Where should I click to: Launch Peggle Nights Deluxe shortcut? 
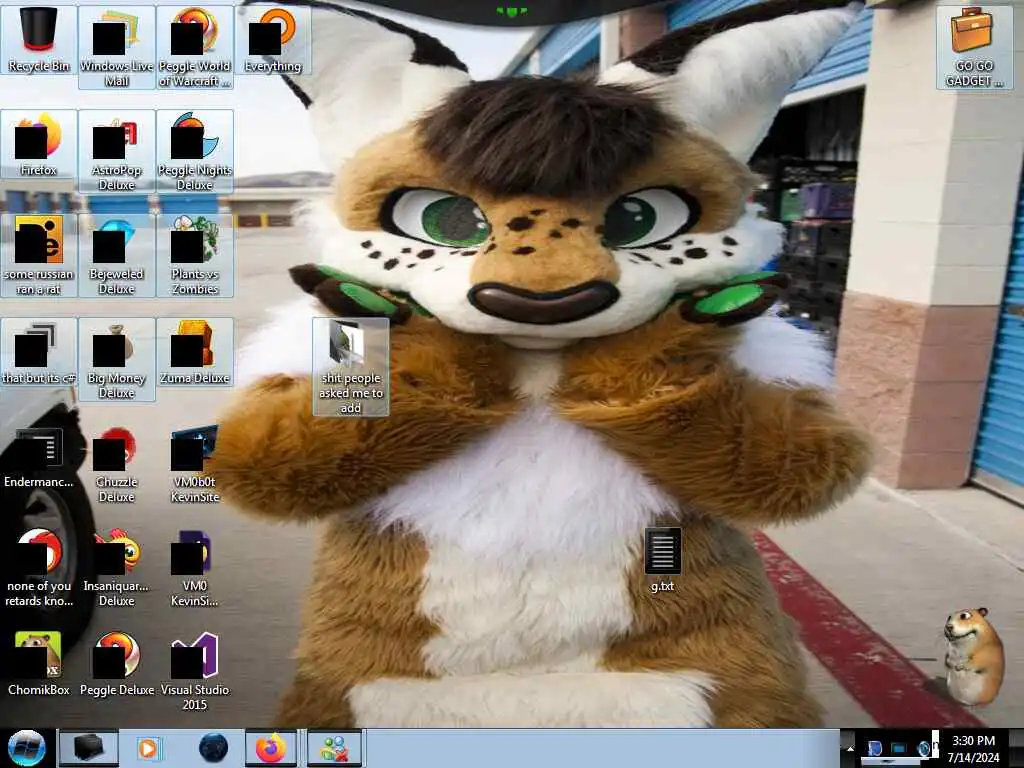click(x=195, y=151)
